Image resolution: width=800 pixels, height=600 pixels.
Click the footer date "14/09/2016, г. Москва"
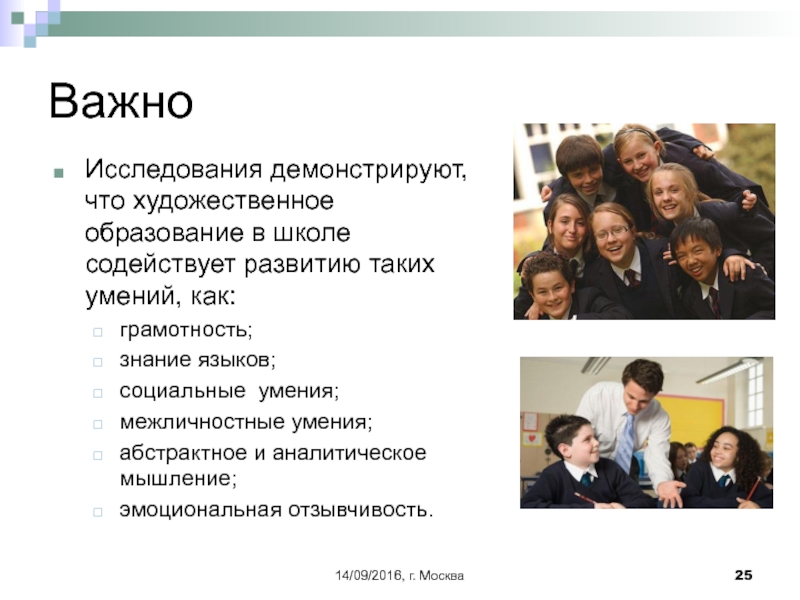(399, 576)
